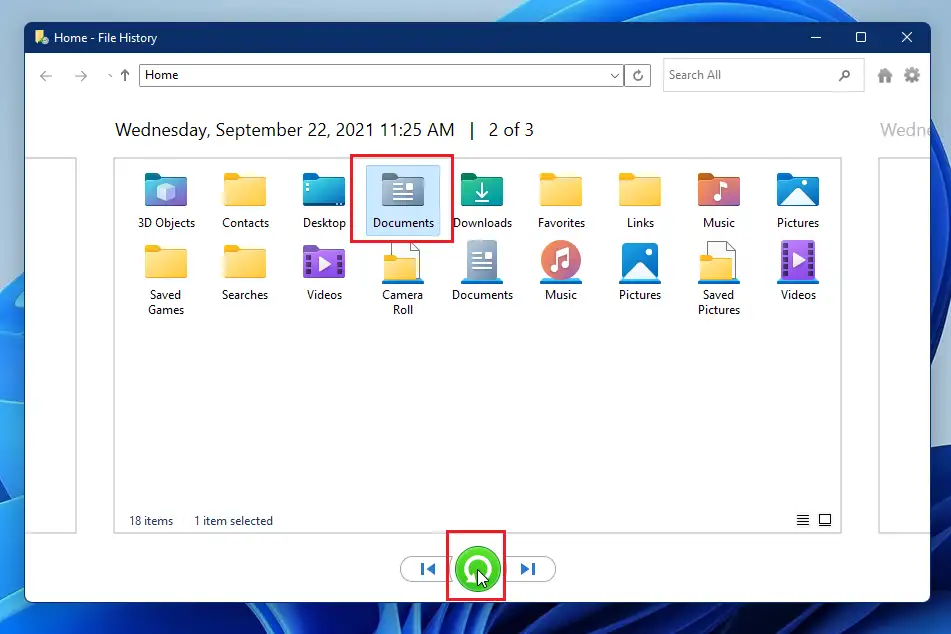Select the Pictures library in the second row
The height and width of the screenshot is (634, 951).
coord(640,273)
